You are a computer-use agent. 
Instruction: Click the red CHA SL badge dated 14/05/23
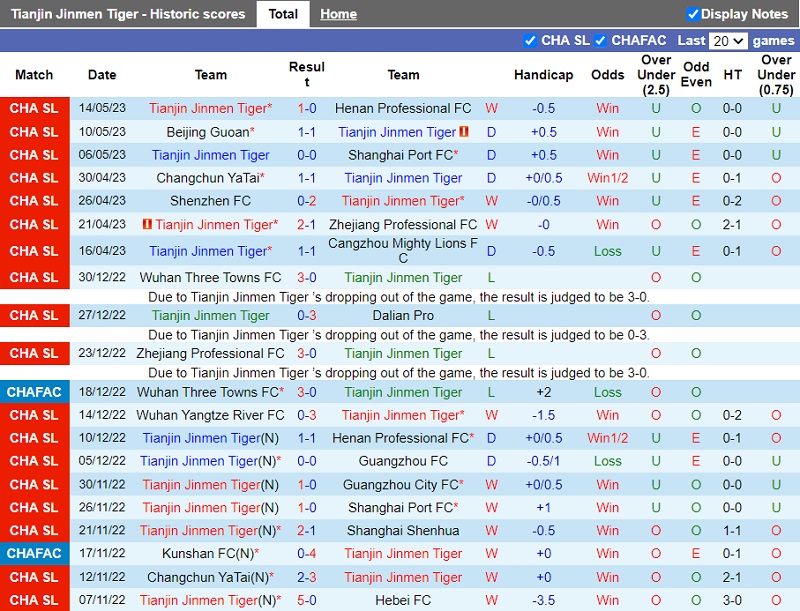pyautogui.click(x=35, y=108)
